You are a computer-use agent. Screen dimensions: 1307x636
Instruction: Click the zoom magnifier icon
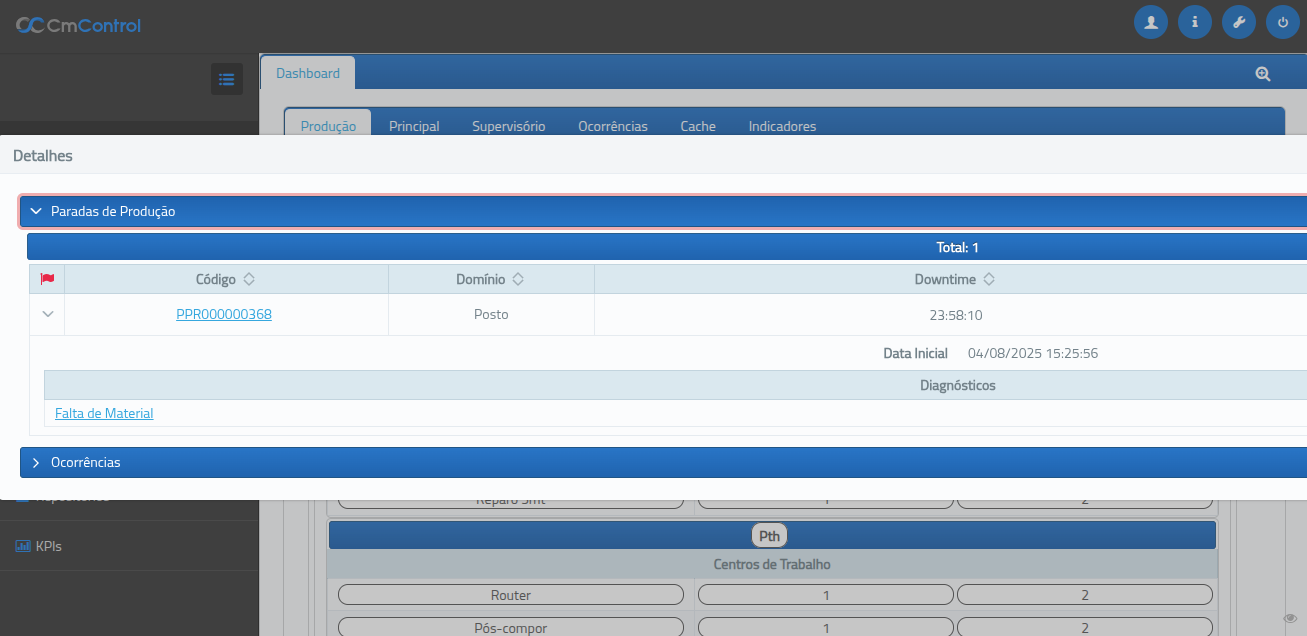tap(1263, 74)
